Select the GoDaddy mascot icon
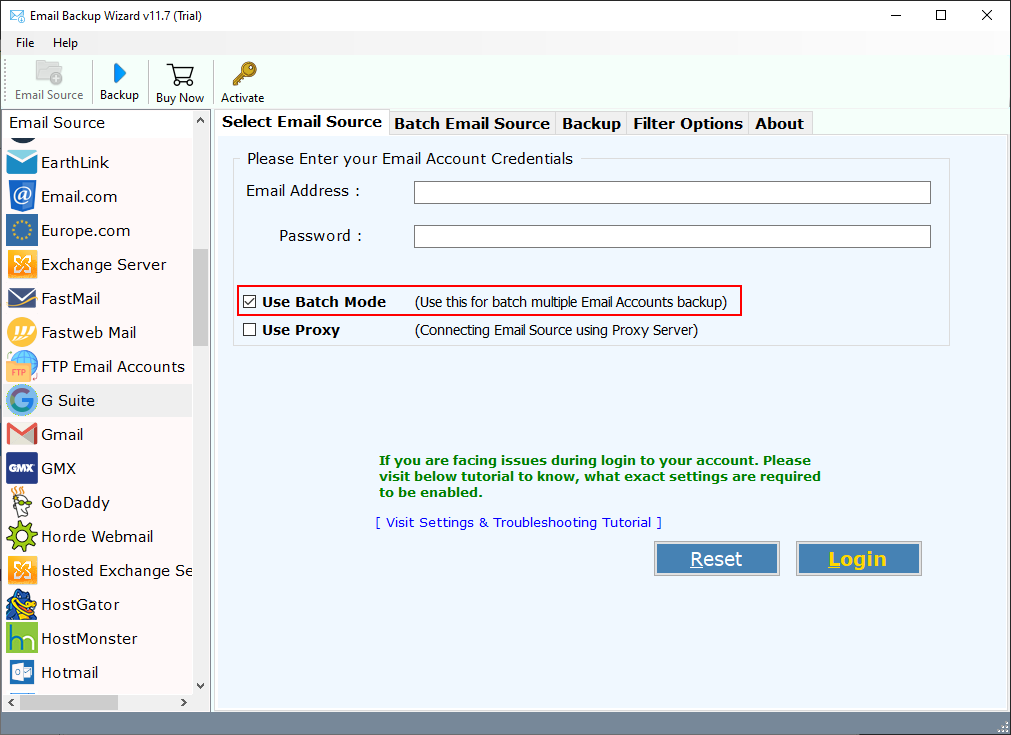The image size is (1011, 735). click(x=22, y=502)
